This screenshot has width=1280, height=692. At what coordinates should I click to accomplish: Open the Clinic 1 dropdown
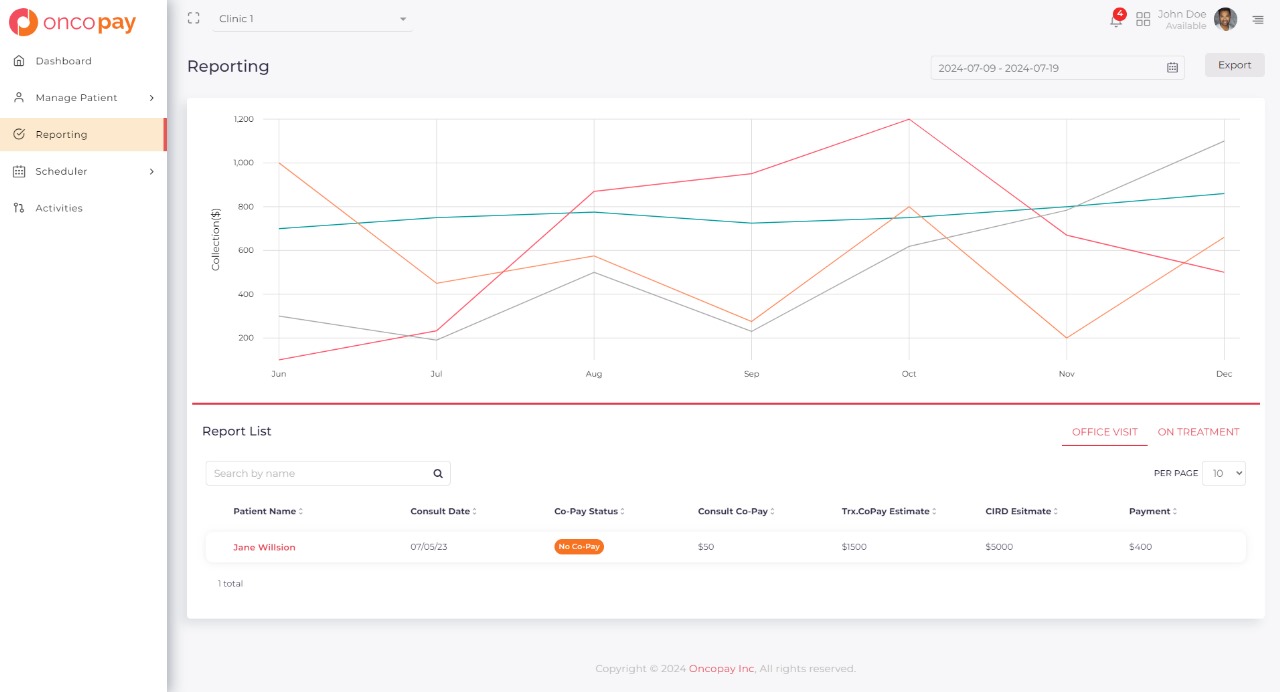(312, 19)
